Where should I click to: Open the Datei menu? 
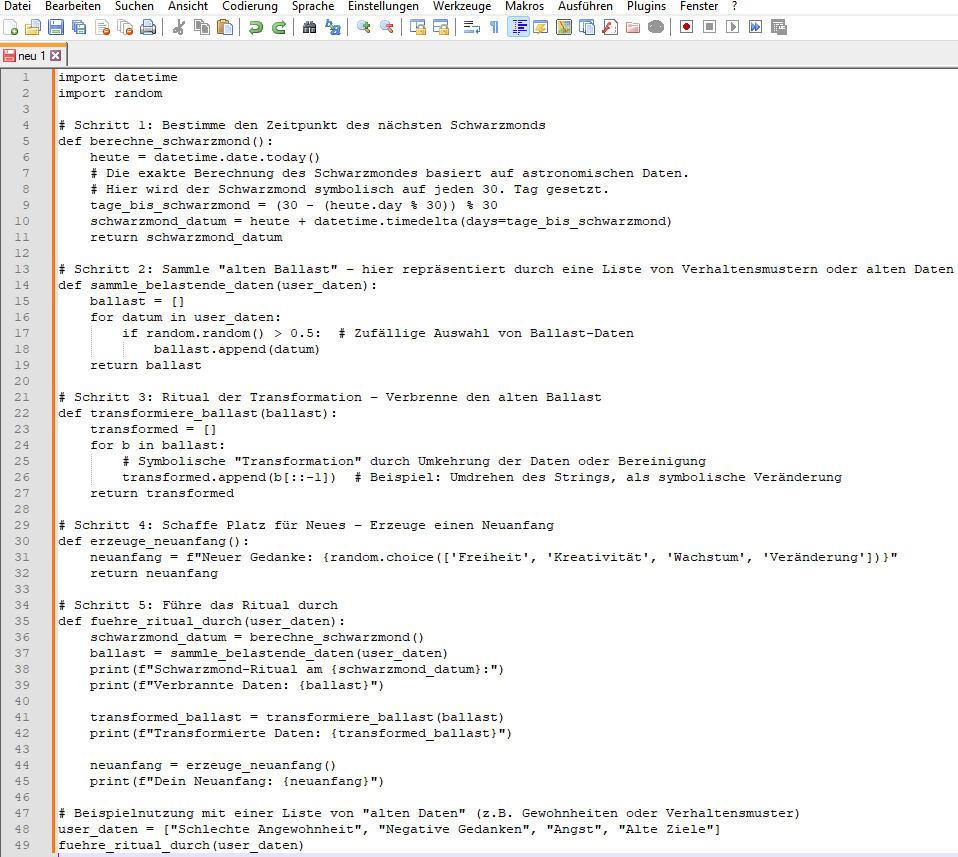click(x=17, y=6)
